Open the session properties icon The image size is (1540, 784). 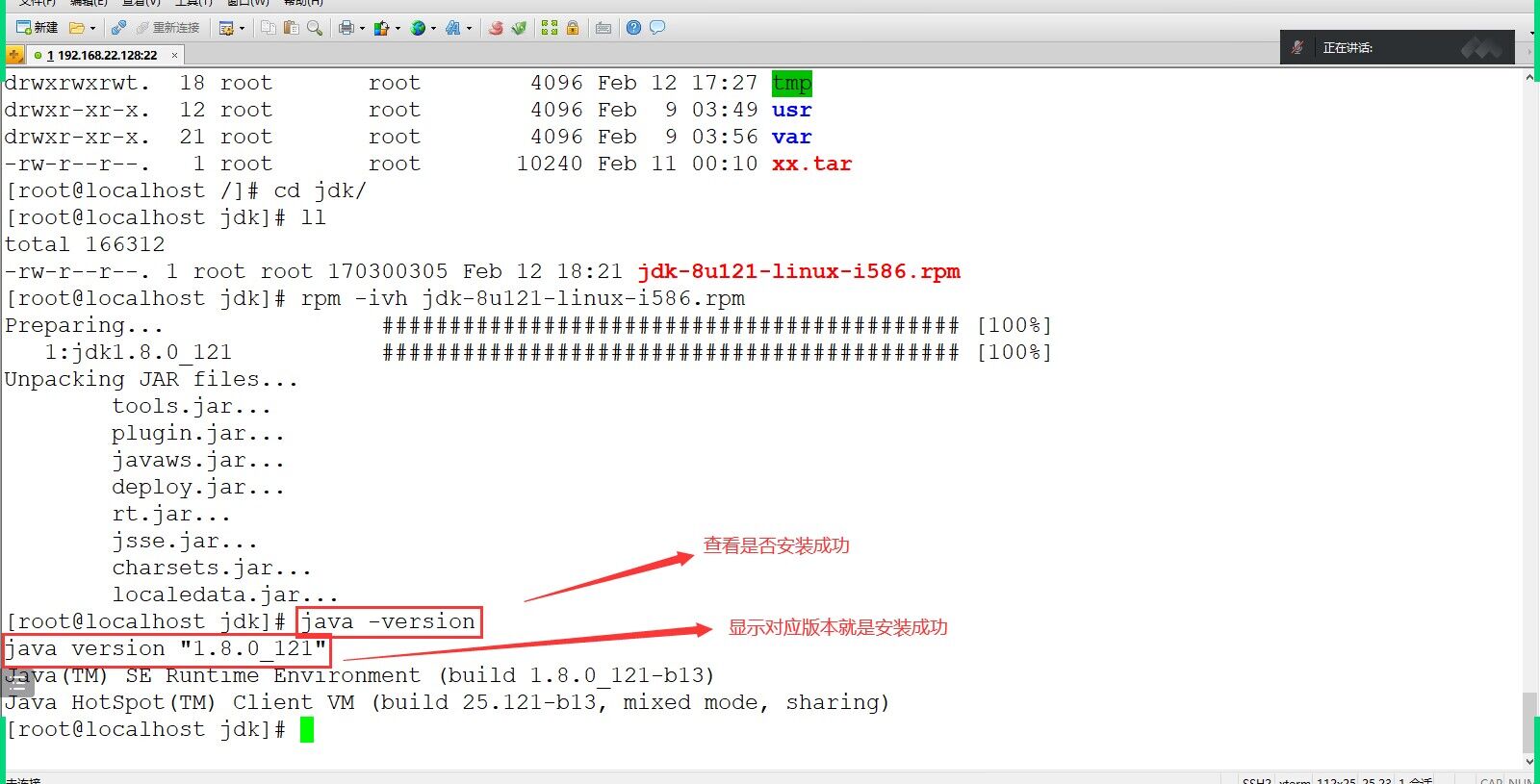(x=226, y=28)
